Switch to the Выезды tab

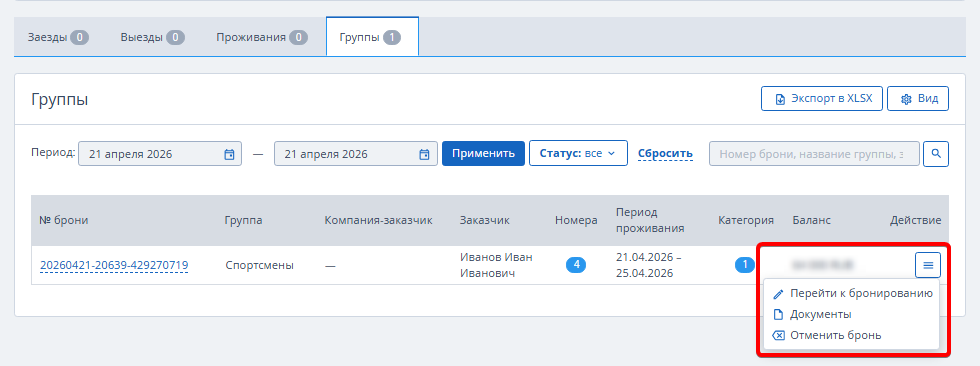152,37
